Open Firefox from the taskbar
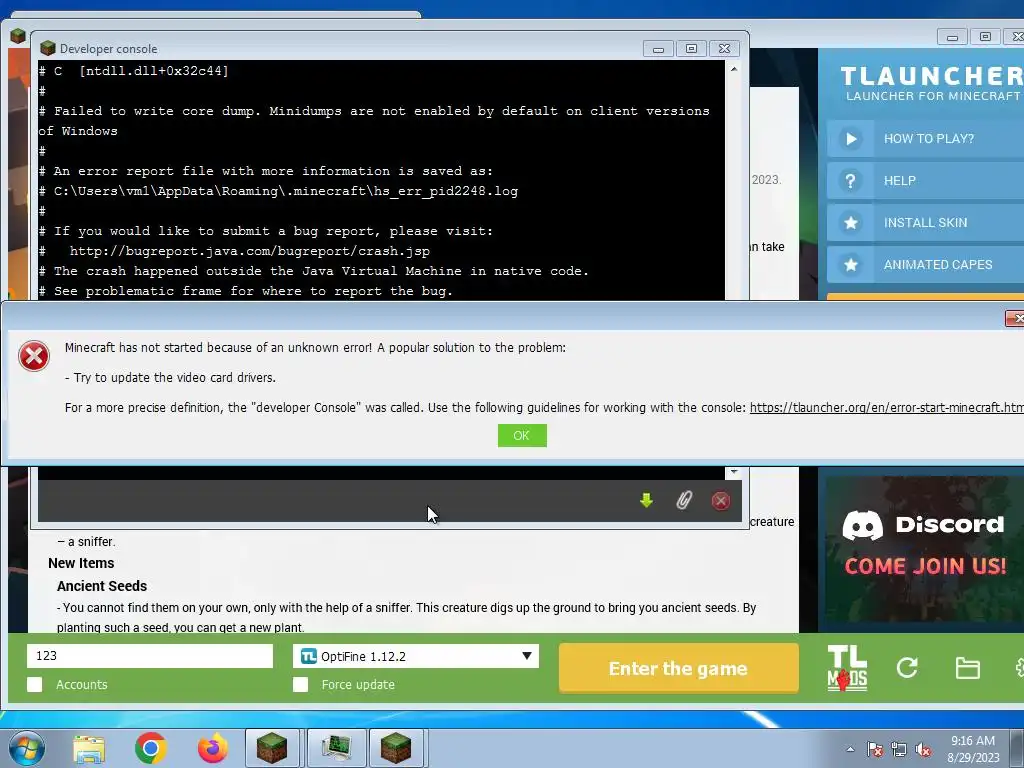 (213, 748)
